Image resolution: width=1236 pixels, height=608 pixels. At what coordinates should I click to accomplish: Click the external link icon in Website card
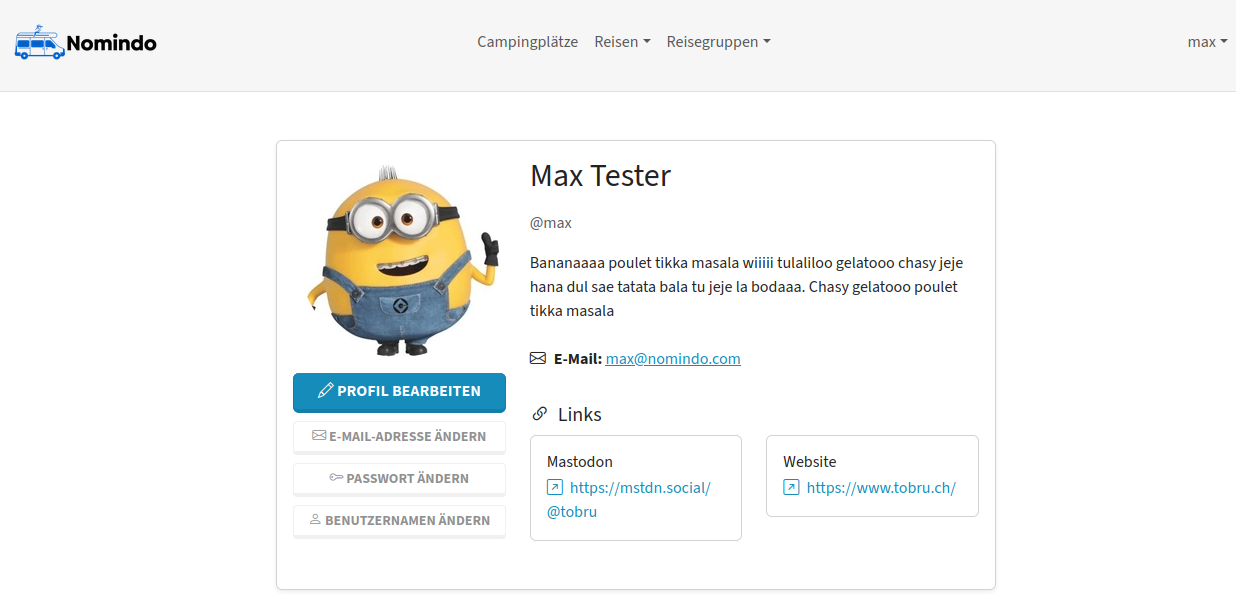791,488
